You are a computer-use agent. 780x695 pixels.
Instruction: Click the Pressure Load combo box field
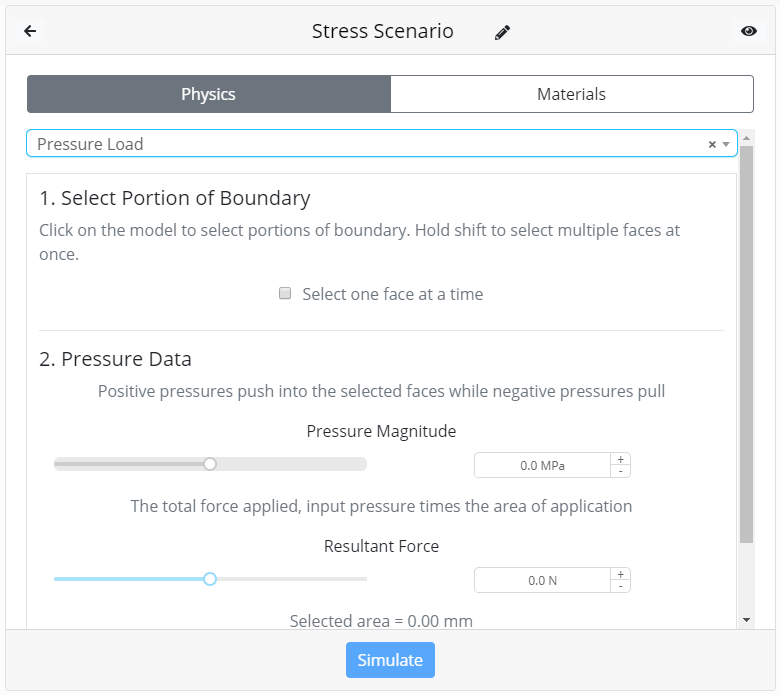point(382,144)
